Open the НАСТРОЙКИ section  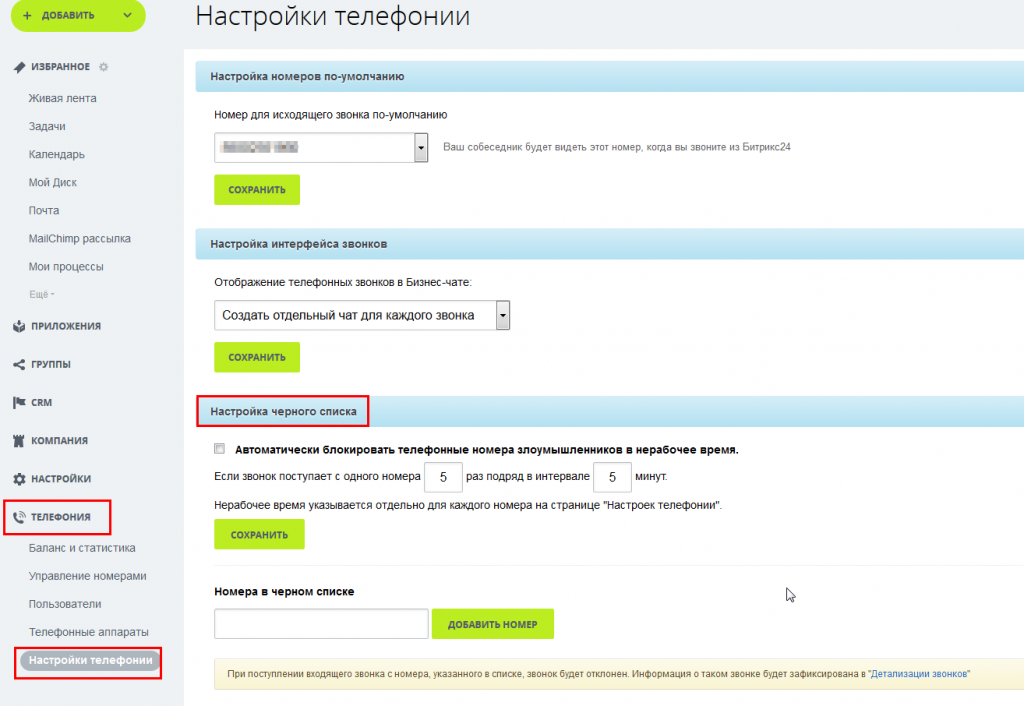61,479
